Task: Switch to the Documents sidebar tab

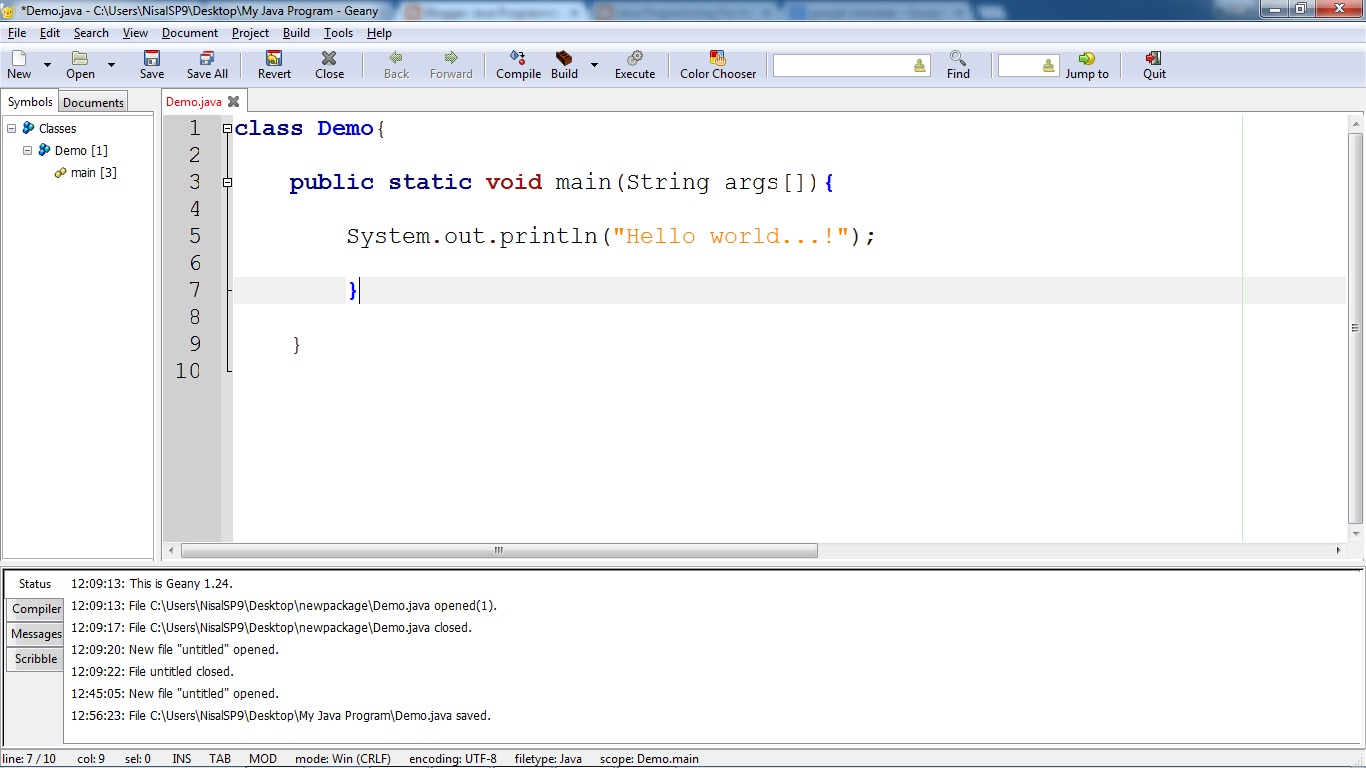Action: pos(93,102)
